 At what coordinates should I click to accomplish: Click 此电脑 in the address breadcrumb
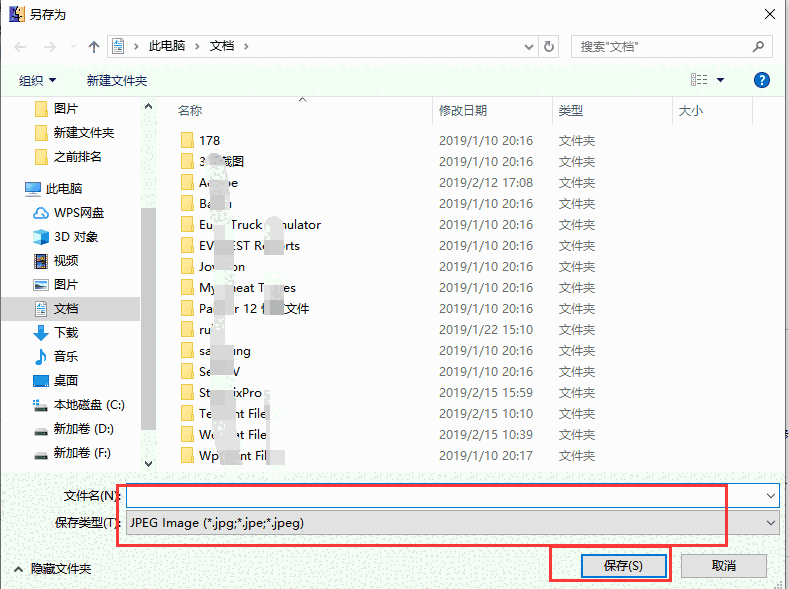click(x=167, y=46)
